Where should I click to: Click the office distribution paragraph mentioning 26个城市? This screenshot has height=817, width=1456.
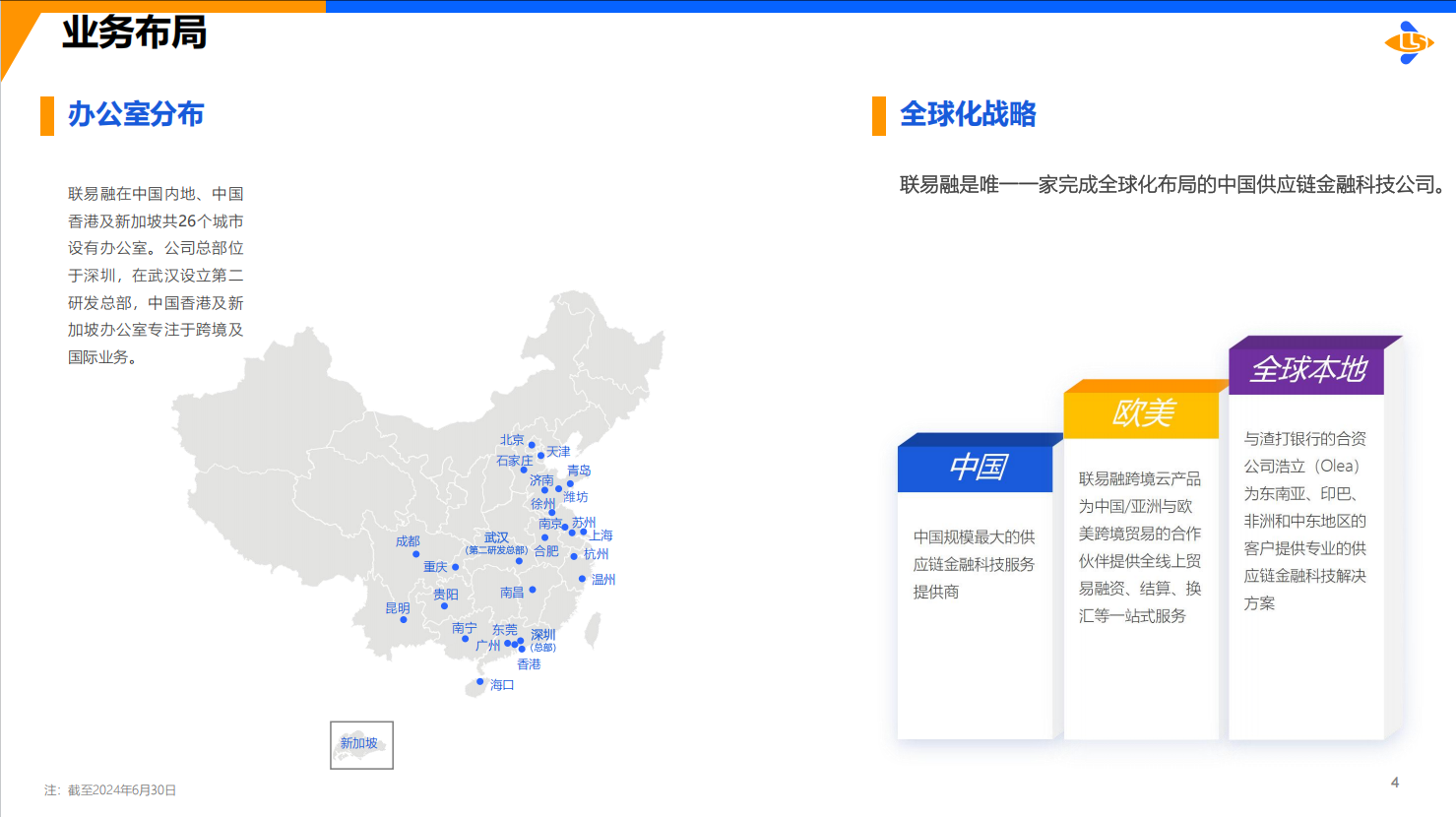pyautogui.click(x=156, y=276)
